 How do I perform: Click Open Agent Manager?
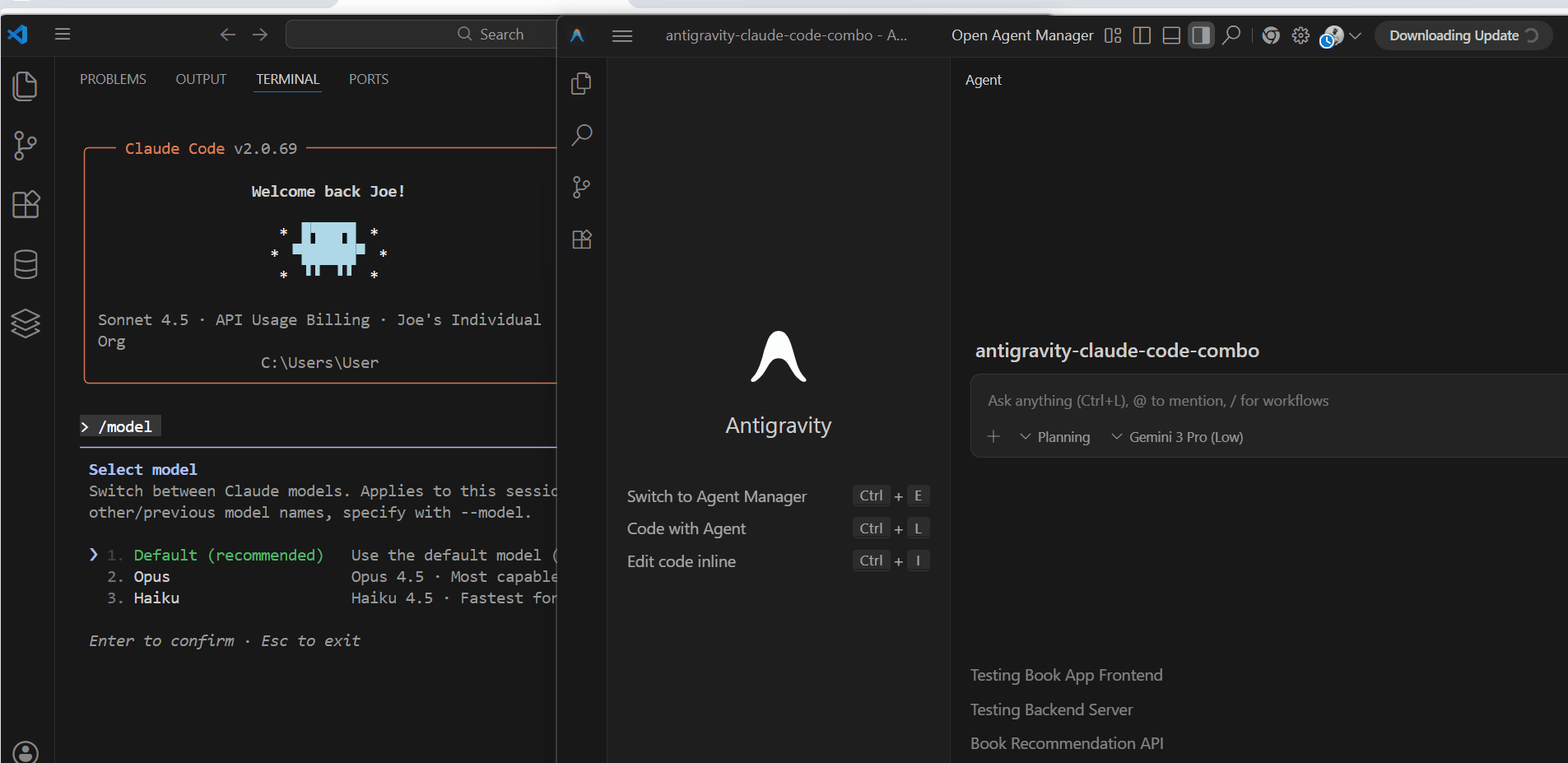click(1022, 35)
